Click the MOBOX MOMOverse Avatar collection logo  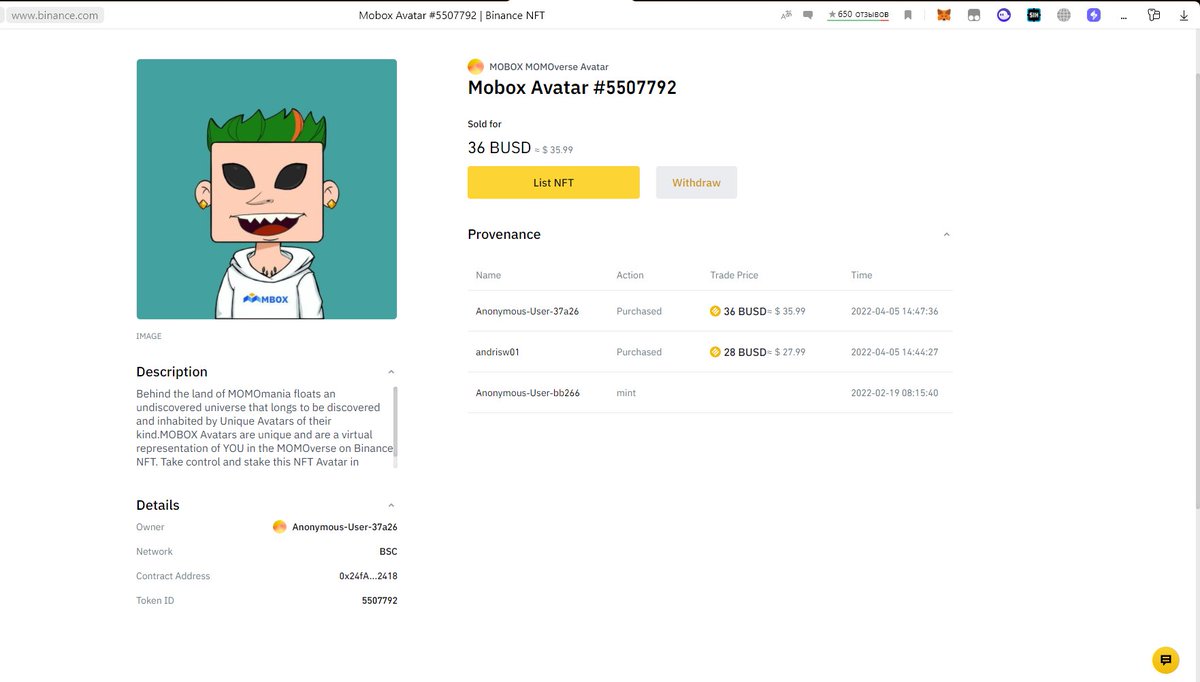click(476, 67)
